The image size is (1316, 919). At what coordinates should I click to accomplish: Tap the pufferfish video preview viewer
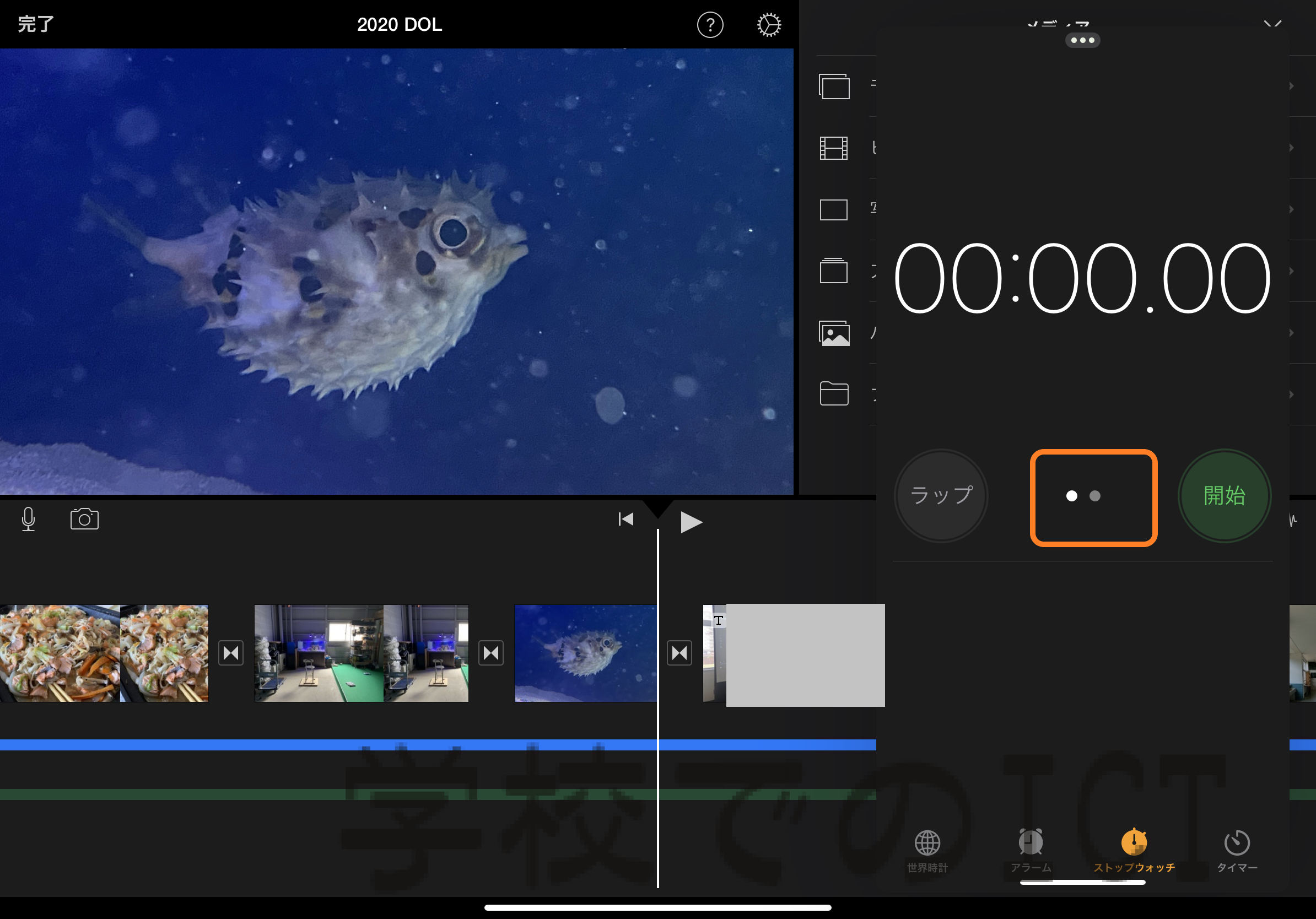point(397,272)
